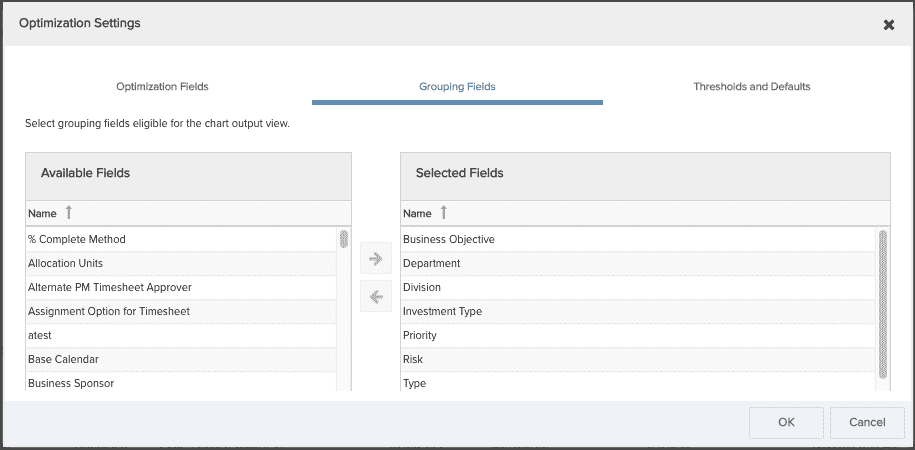
Task: Sort Available Fields by Name arrow
Action: pos(69,213)
